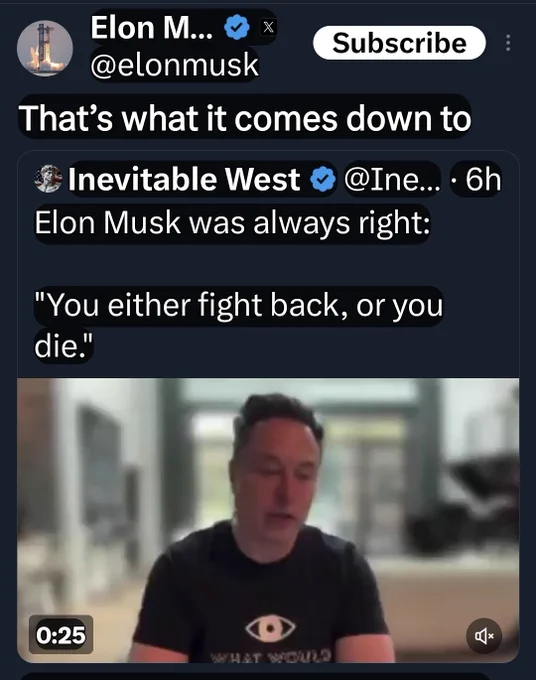
Task: Open quoted text "Elon Musk was always right:"
Action: tap(232, 223)
